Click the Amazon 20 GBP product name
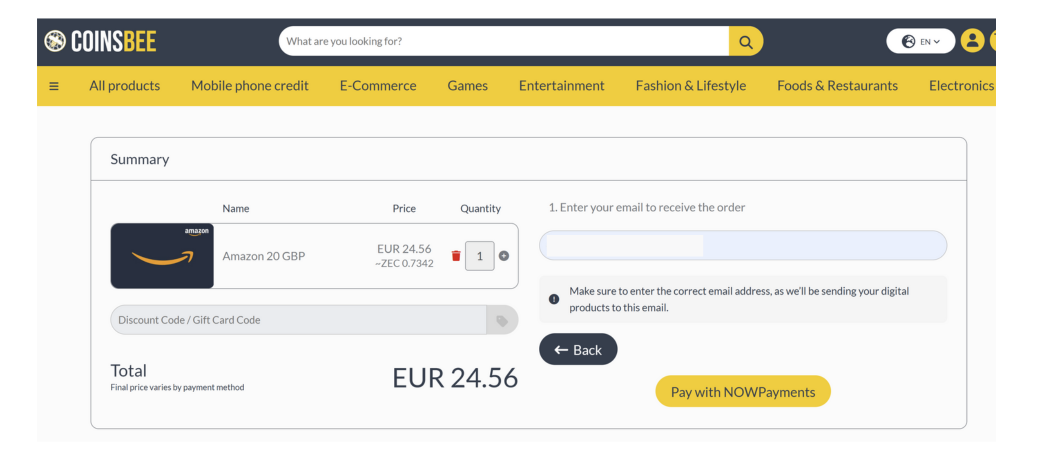Image resolution: width=1050 pixels, height=460 pixels. [264, 256]
